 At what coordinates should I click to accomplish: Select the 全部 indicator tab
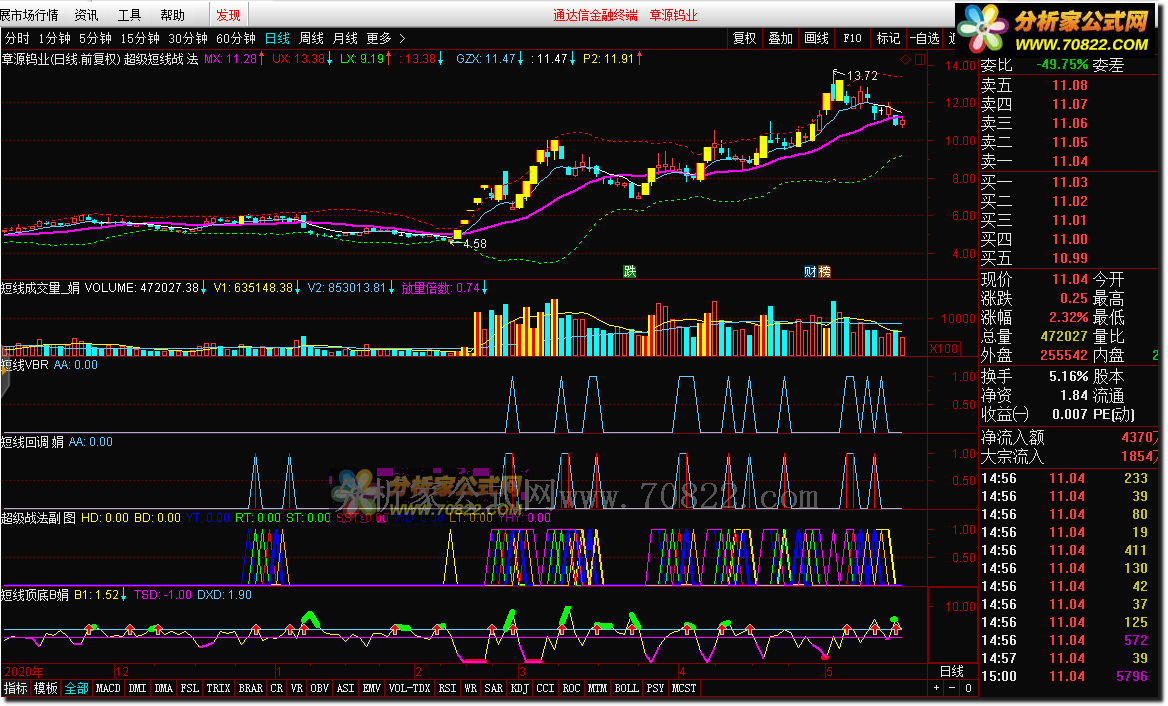click(x=76, y=688)
